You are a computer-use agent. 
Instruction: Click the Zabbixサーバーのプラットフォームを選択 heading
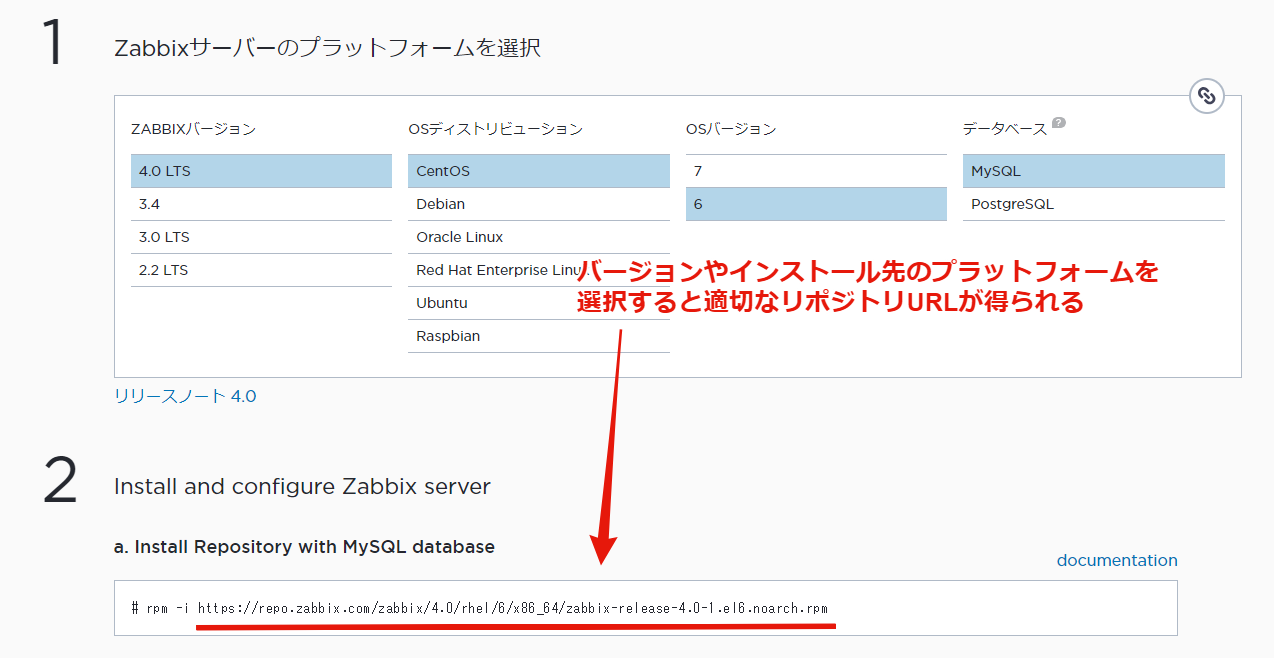point(328,47)
